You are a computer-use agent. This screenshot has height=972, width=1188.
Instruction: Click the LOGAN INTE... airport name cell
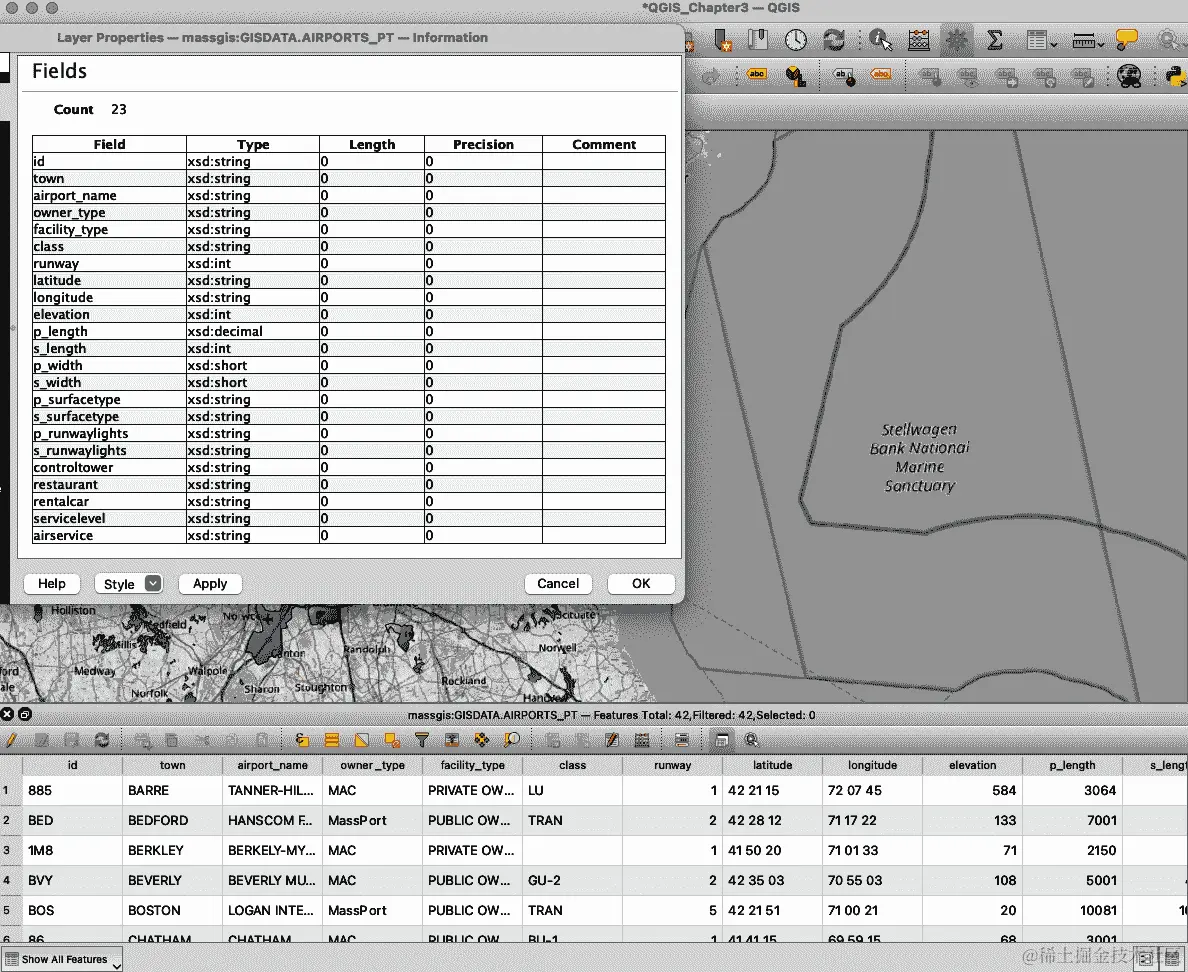[x=272, y=910]
